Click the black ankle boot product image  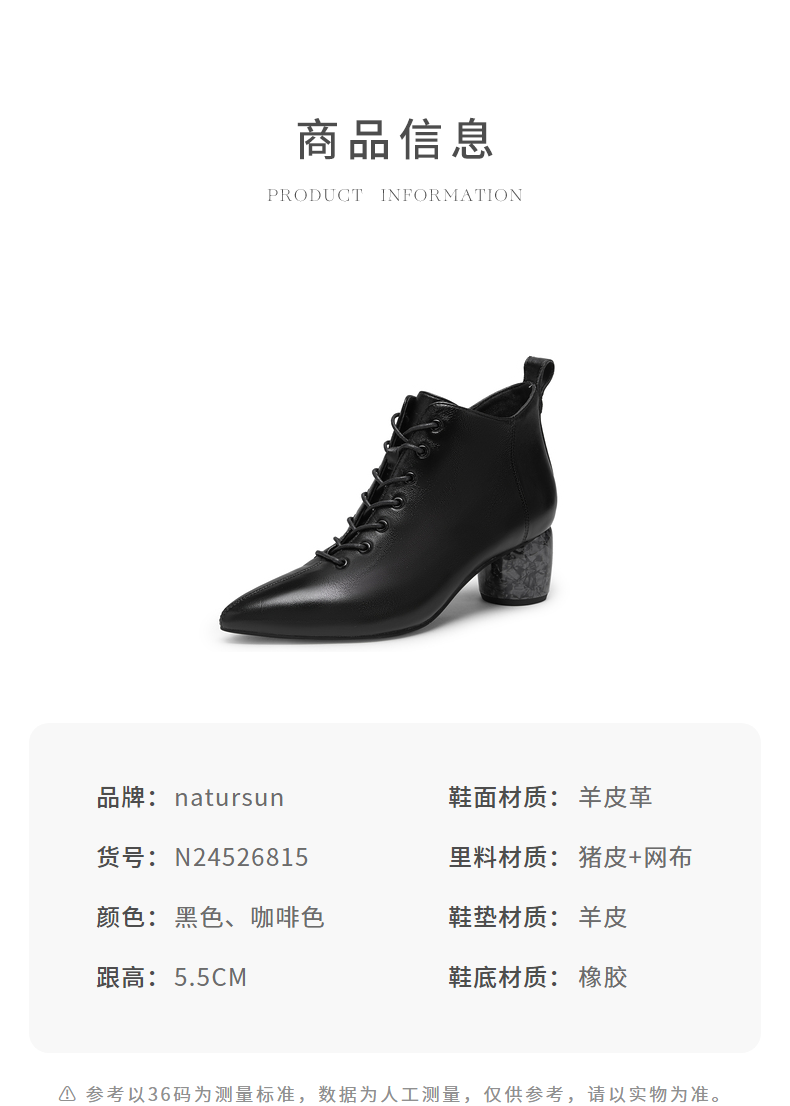point(389,501)
